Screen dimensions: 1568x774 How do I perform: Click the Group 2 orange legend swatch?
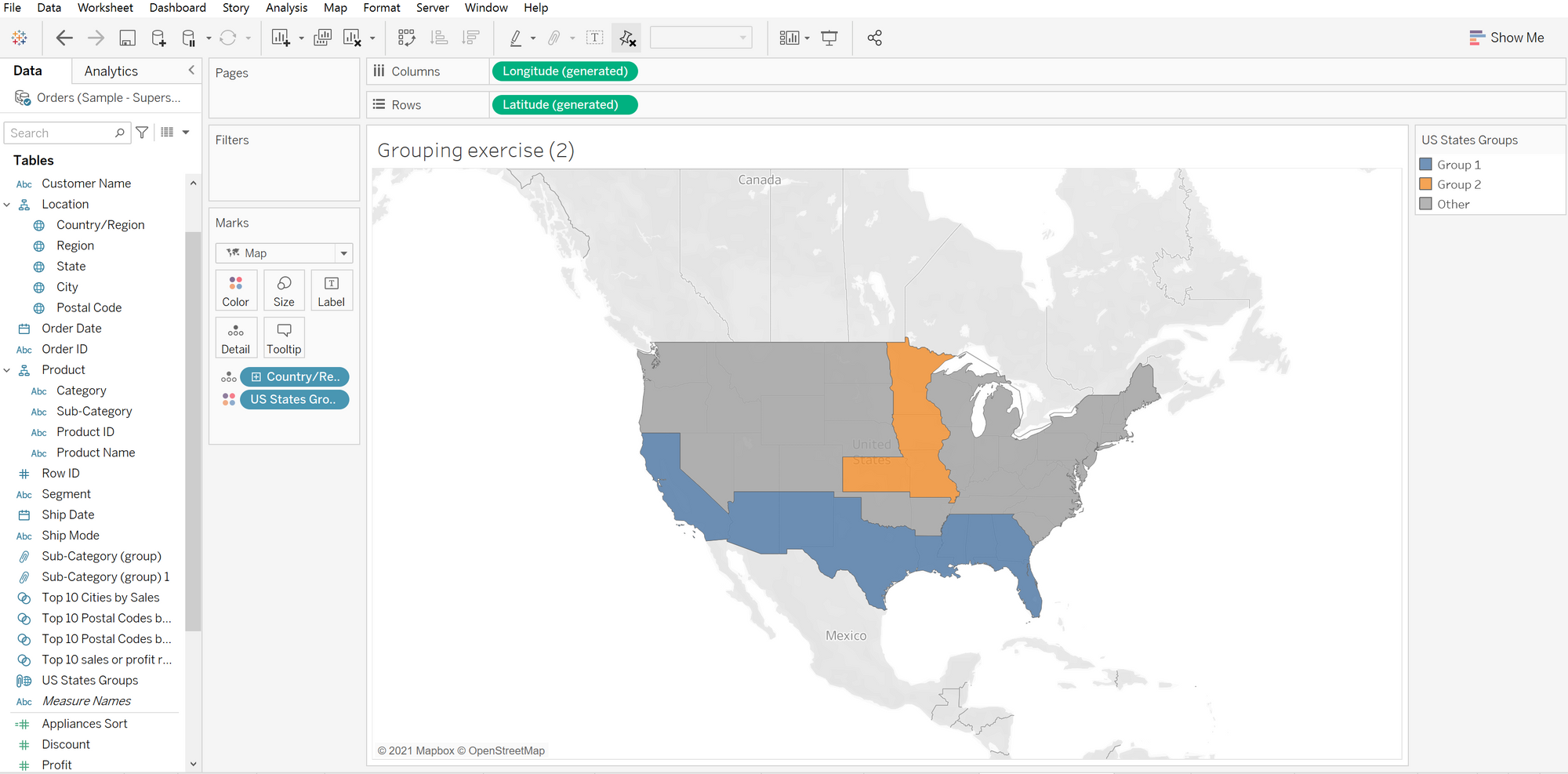[x=1425, y=184]
